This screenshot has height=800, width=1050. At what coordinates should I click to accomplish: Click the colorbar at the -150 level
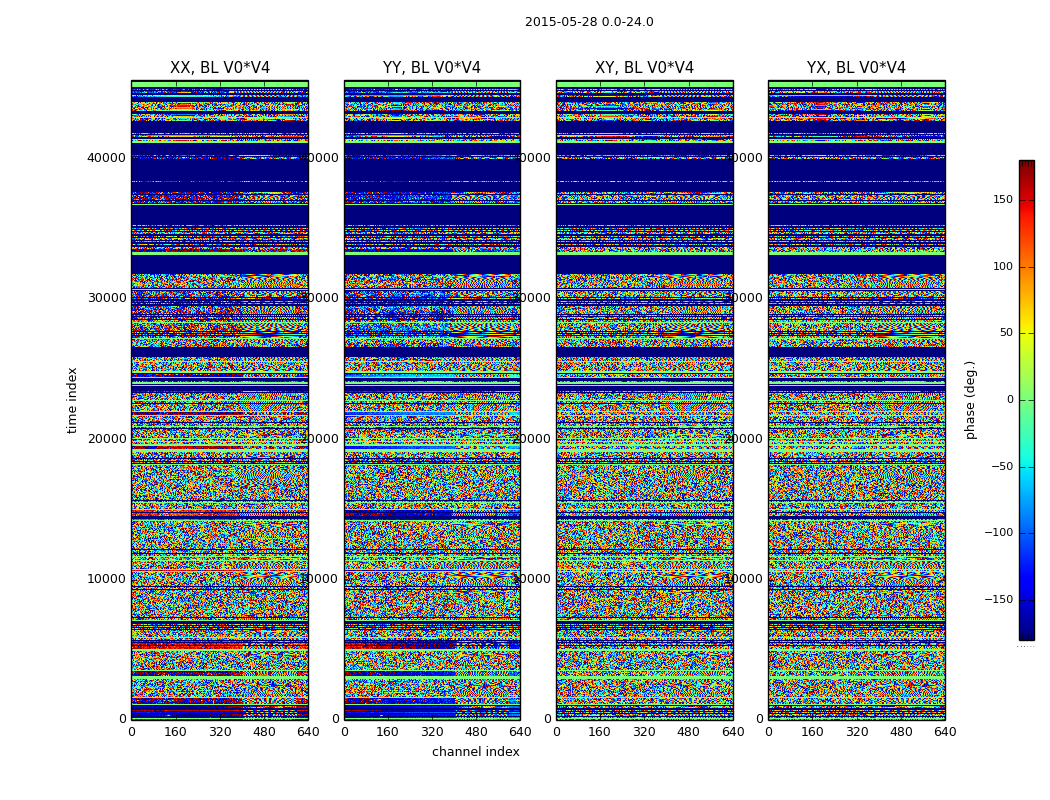1027,599
